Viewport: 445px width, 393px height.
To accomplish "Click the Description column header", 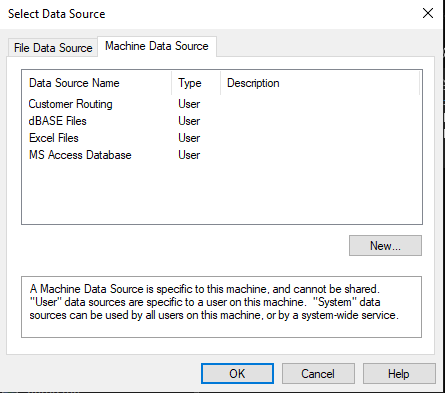I will [320, 83].
